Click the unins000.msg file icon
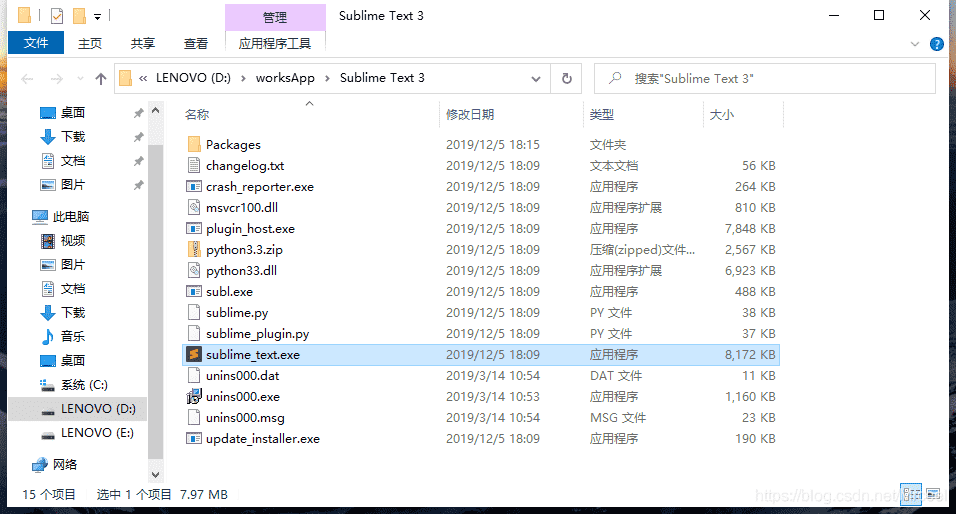The image size is (956, 514). 194,418
